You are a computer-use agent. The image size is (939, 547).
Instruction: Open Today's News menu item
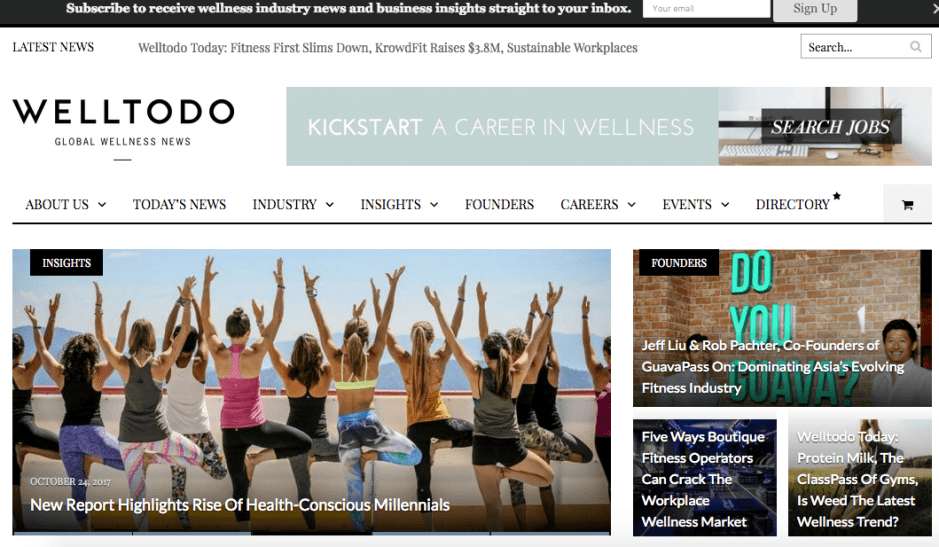pos(179,205)
